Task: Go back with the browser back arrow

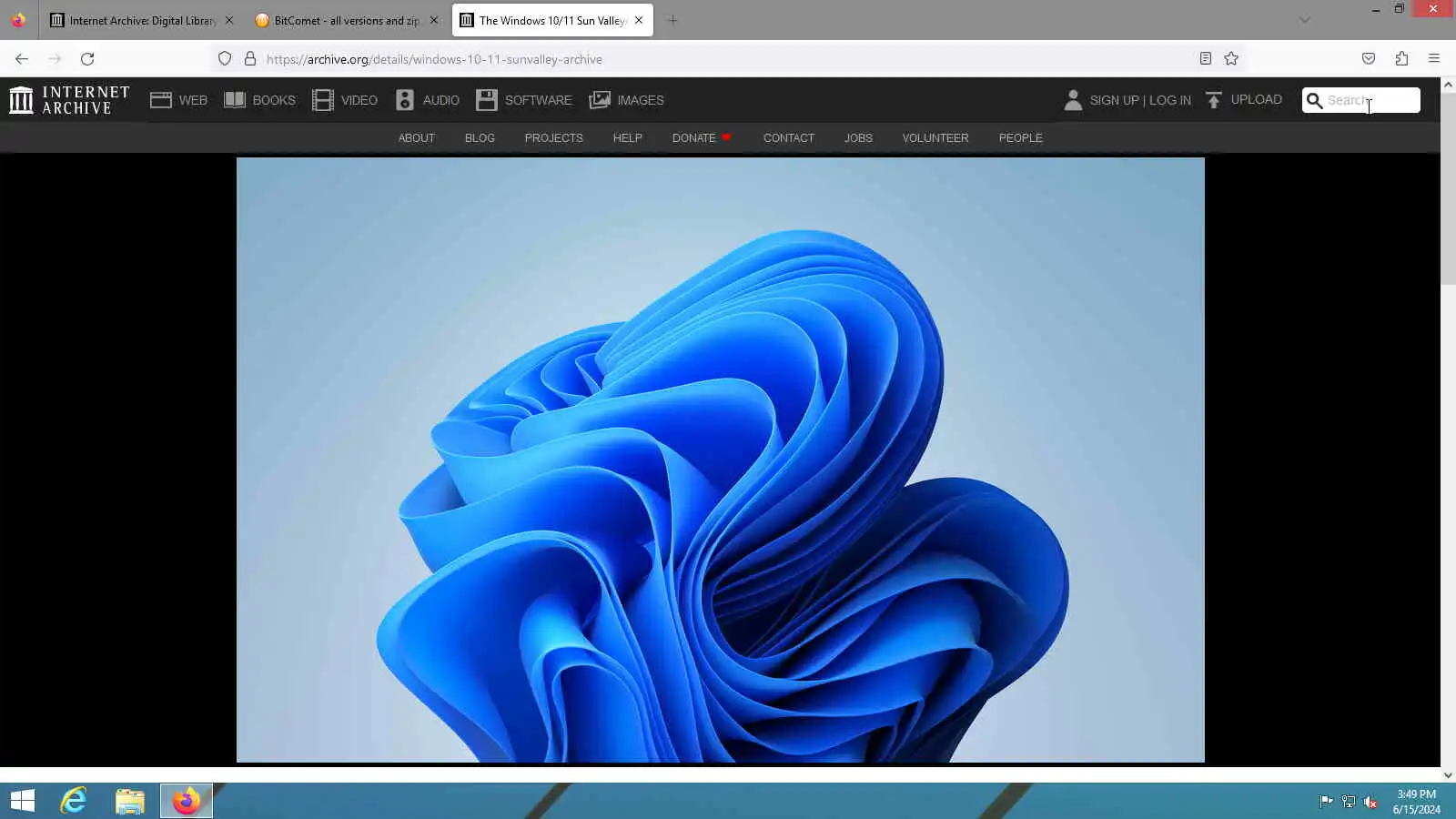Action: tap(22, 59)
